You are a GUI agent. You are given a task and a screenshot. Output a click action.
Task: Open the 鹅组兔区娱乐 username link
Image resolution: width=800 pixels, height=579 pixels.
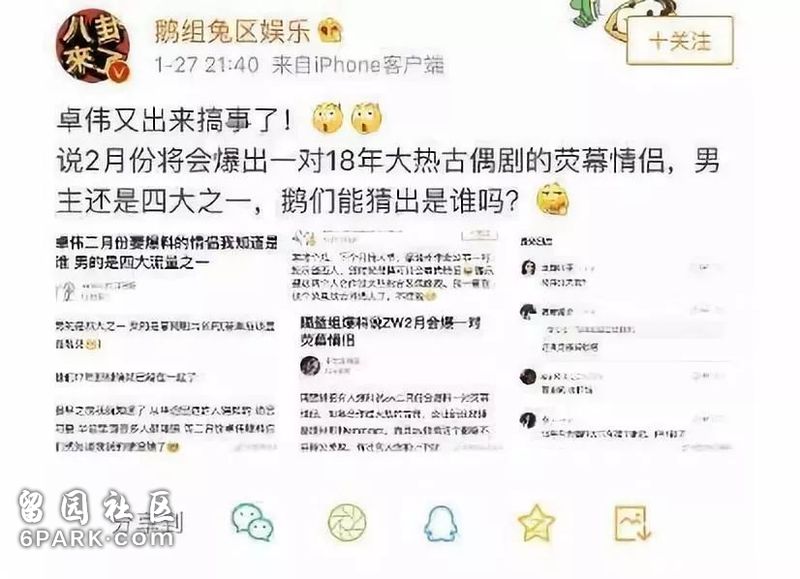pyautogui.click(x=233, y=32)
